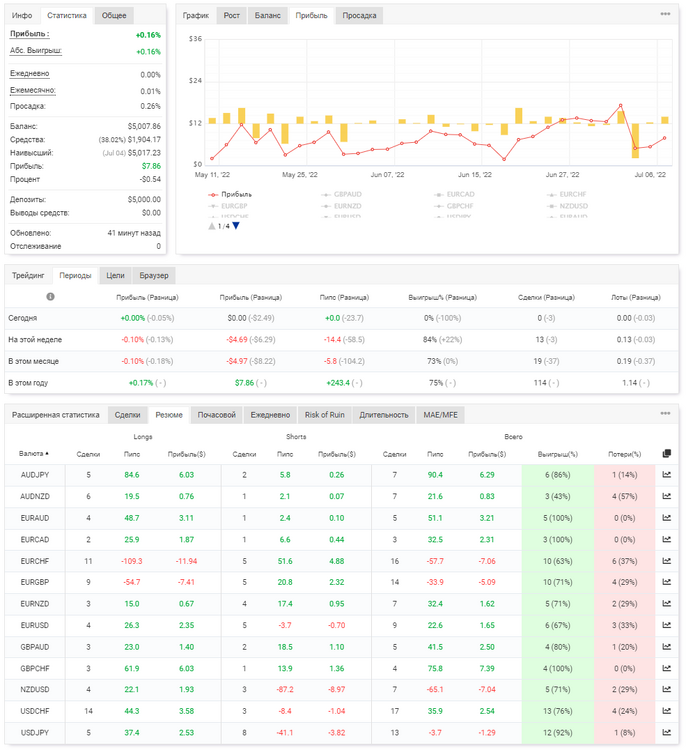Select the Резюме tab
This screenshot has width=686, height=750.
(x=169, y=415)
